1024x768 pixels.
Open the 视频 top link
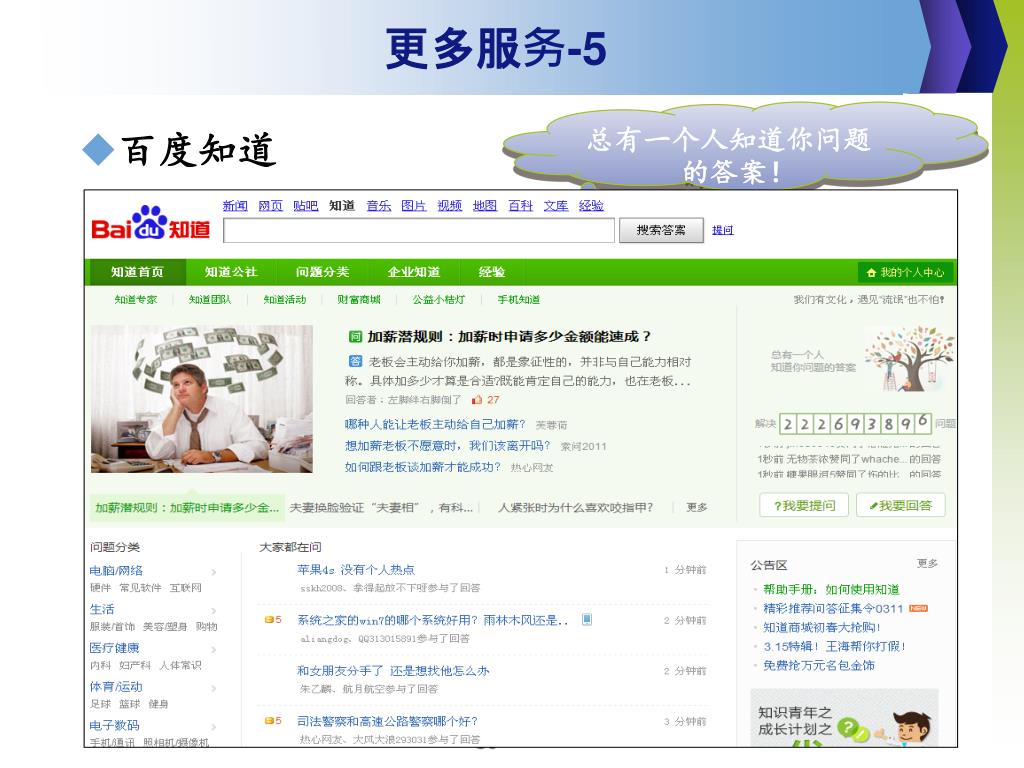click(450, 206)
